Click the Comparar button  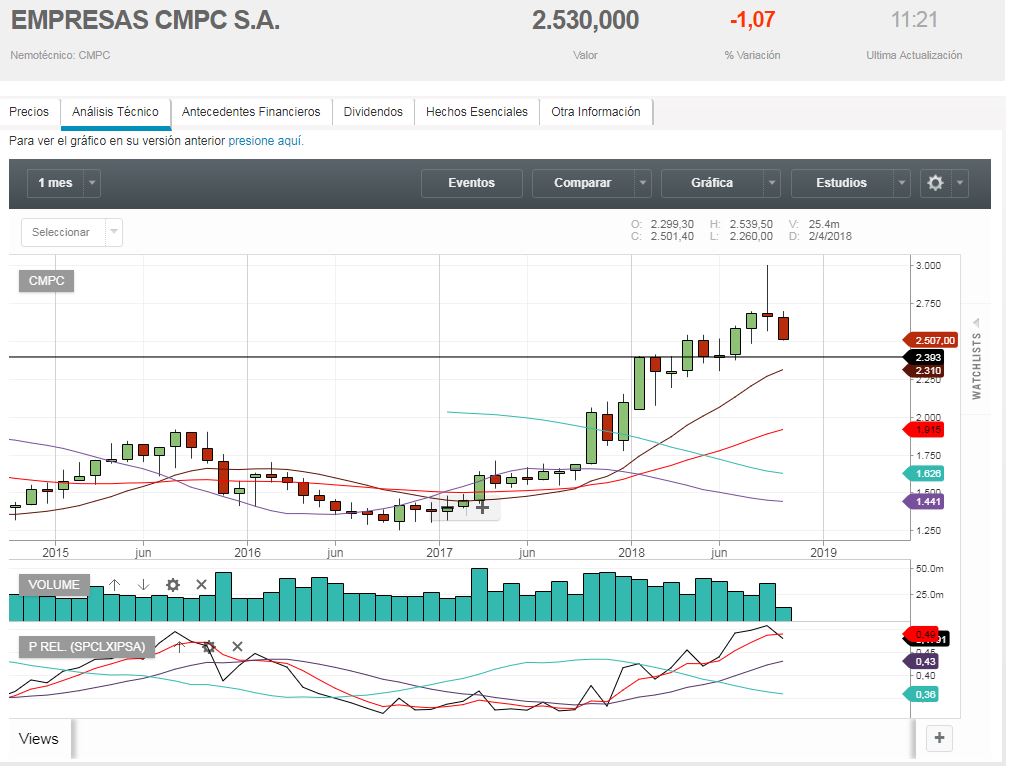coord(583,183)
